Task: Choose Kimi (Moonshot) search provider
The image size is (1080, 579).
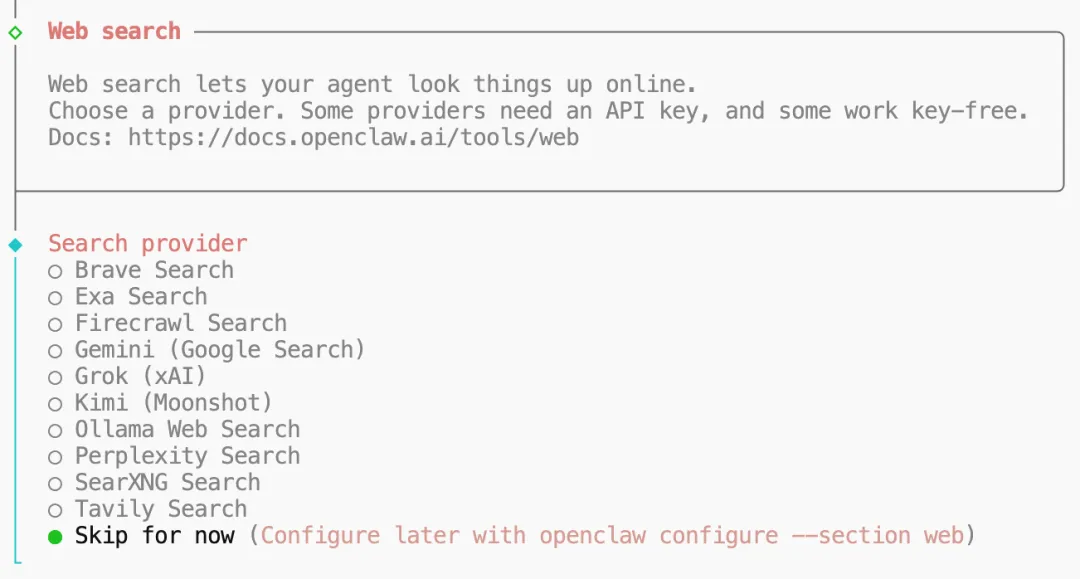Action: 55,404
